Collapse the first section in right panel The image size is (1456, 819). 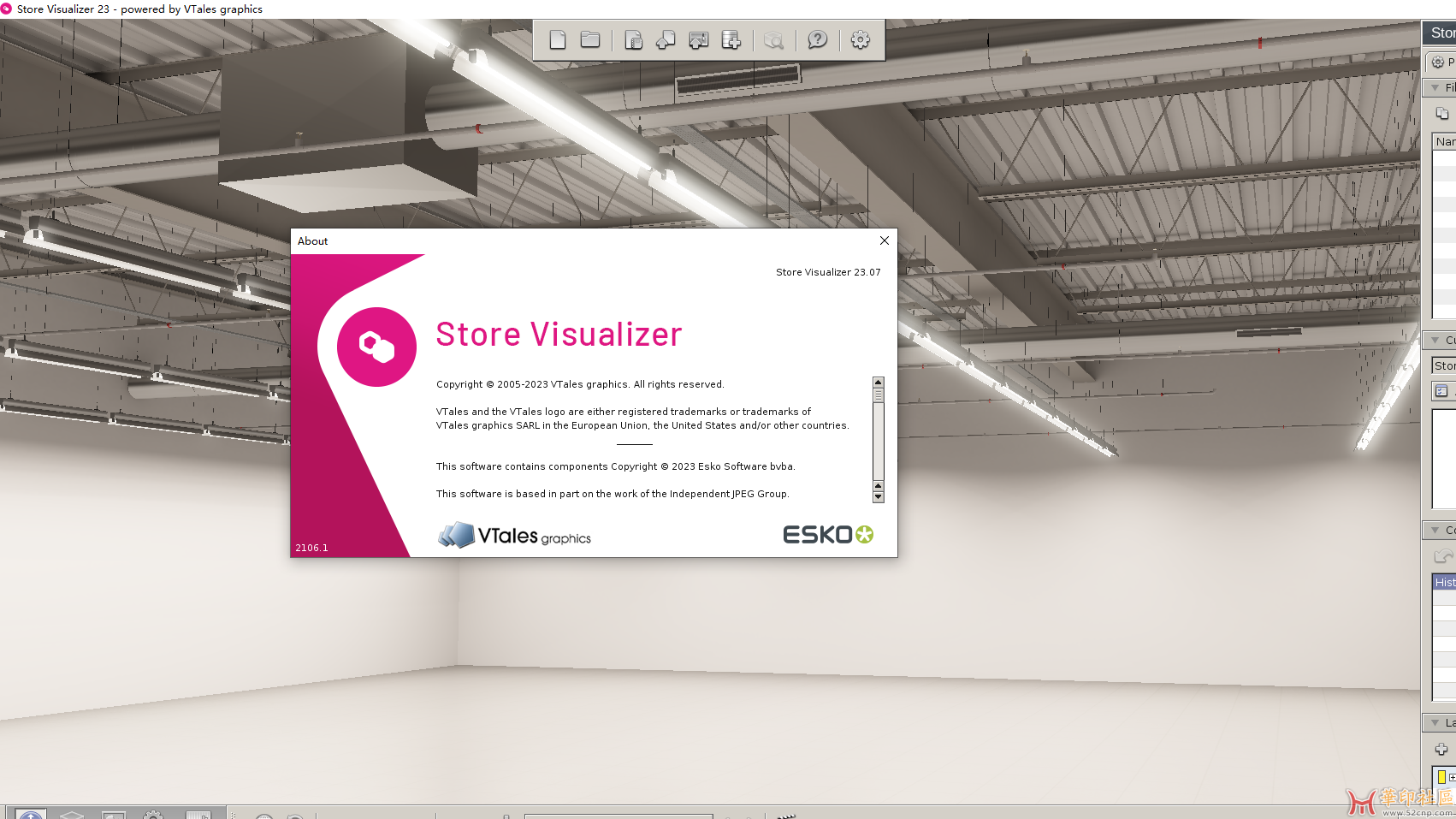pyautogui.click(x=1435, y=88)
